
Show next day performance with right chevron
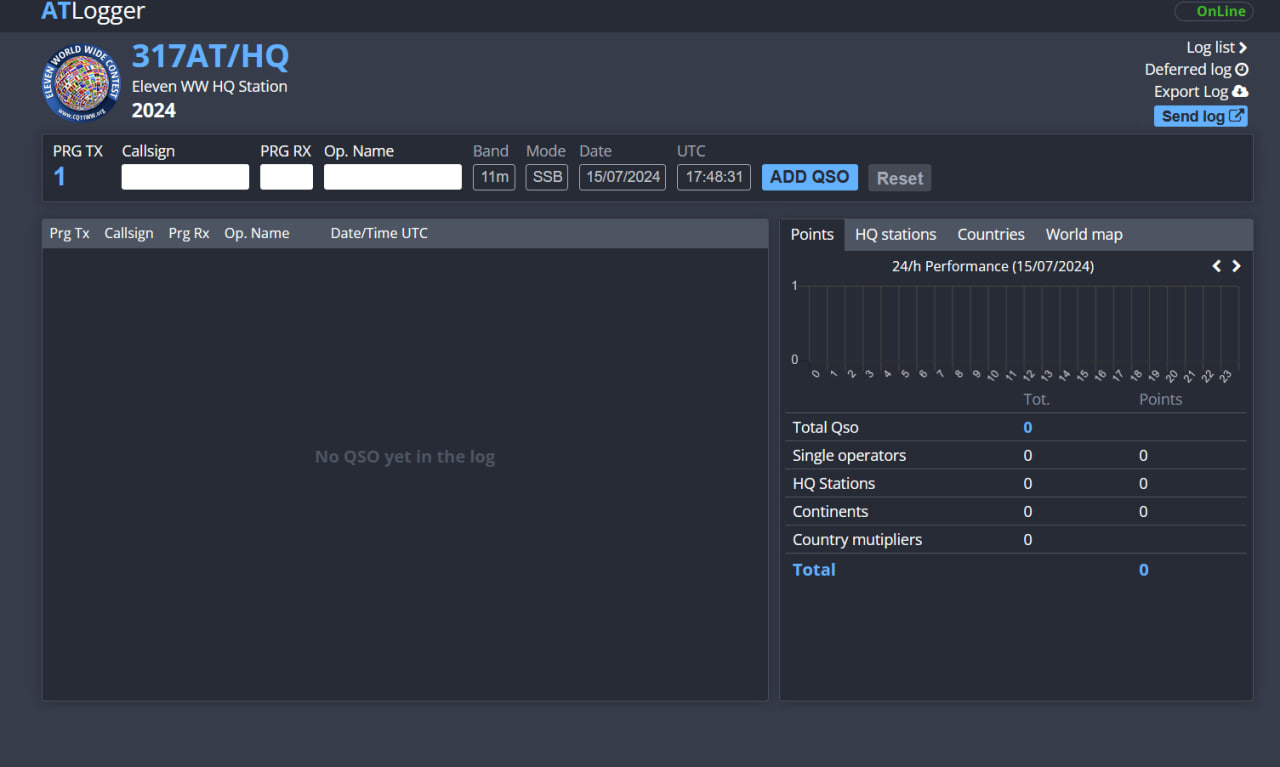click(1236, 266)
